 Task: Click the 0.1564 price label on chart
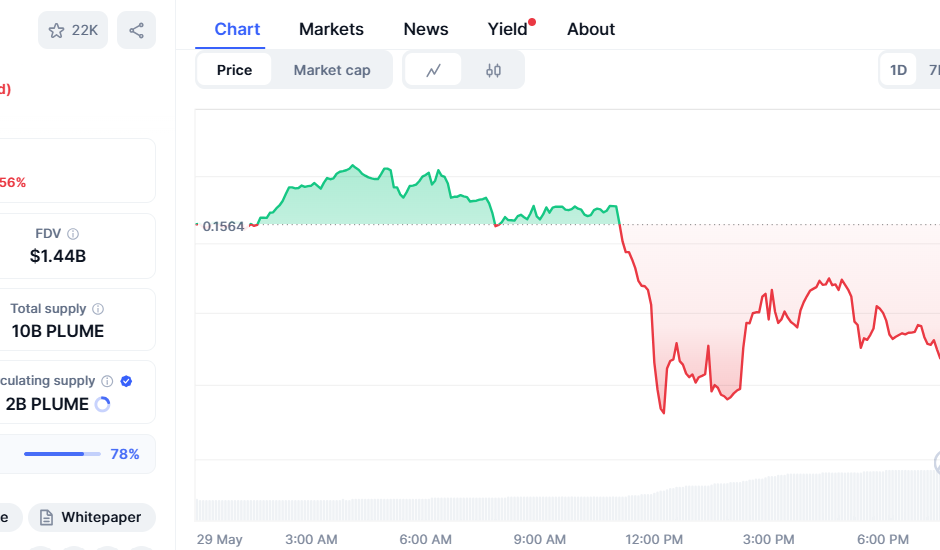pos(223,226)
